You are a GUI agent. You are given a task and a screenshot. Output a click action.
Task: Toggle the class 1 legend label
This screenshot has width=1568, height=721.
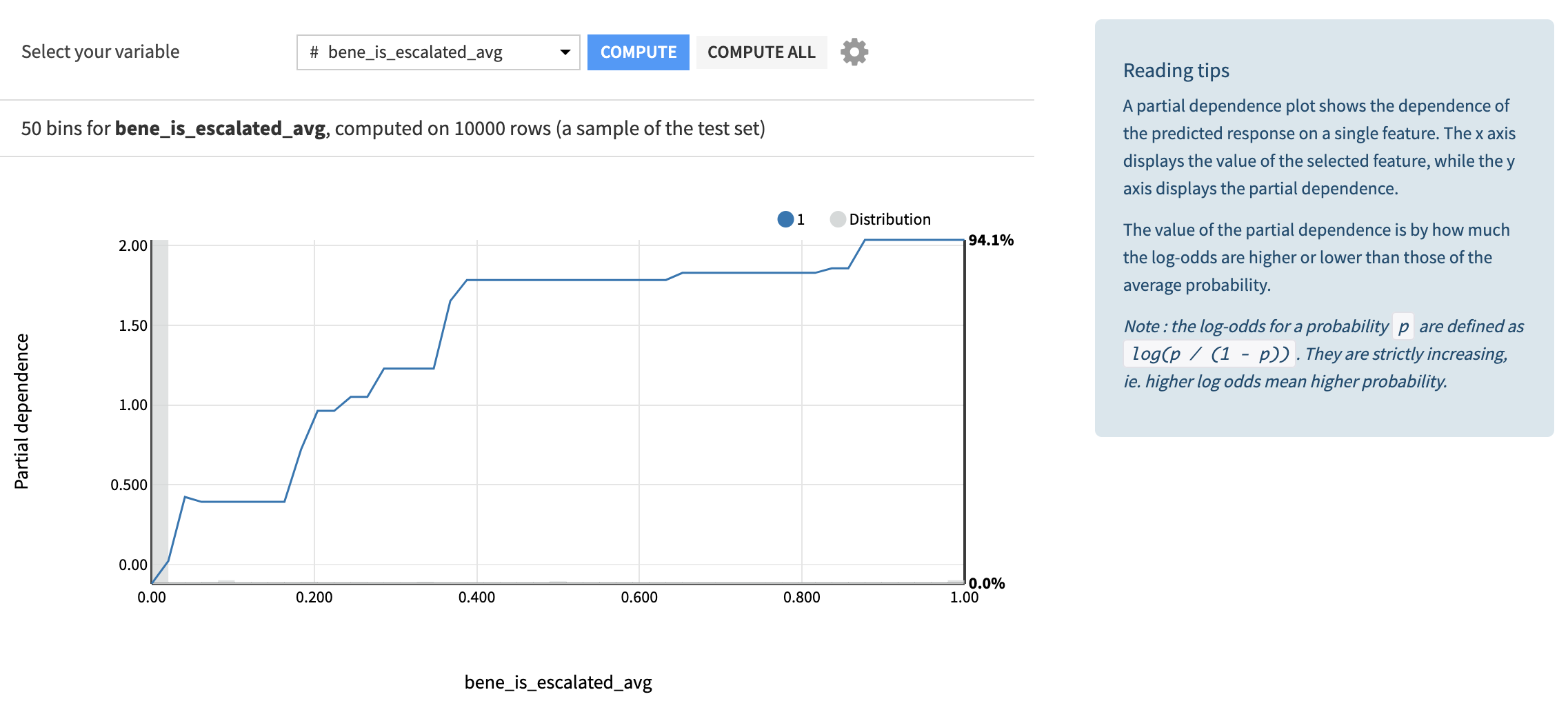[x=801, y=219]
